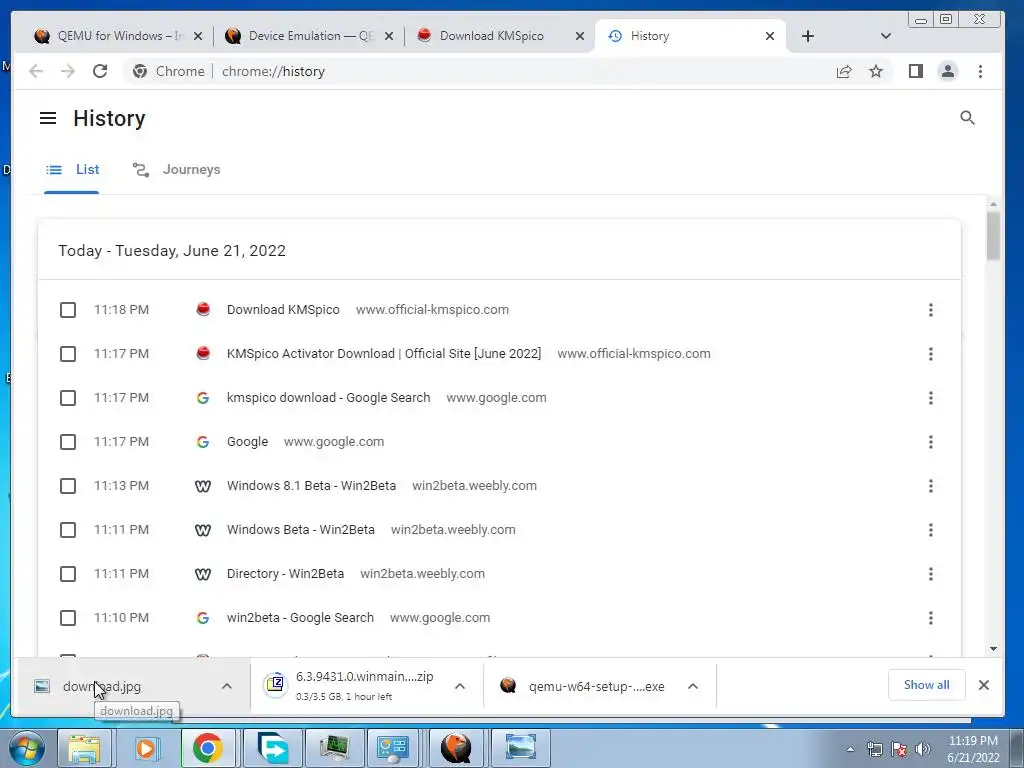Tick the Directory - Win2Beta checkbox

68,574
